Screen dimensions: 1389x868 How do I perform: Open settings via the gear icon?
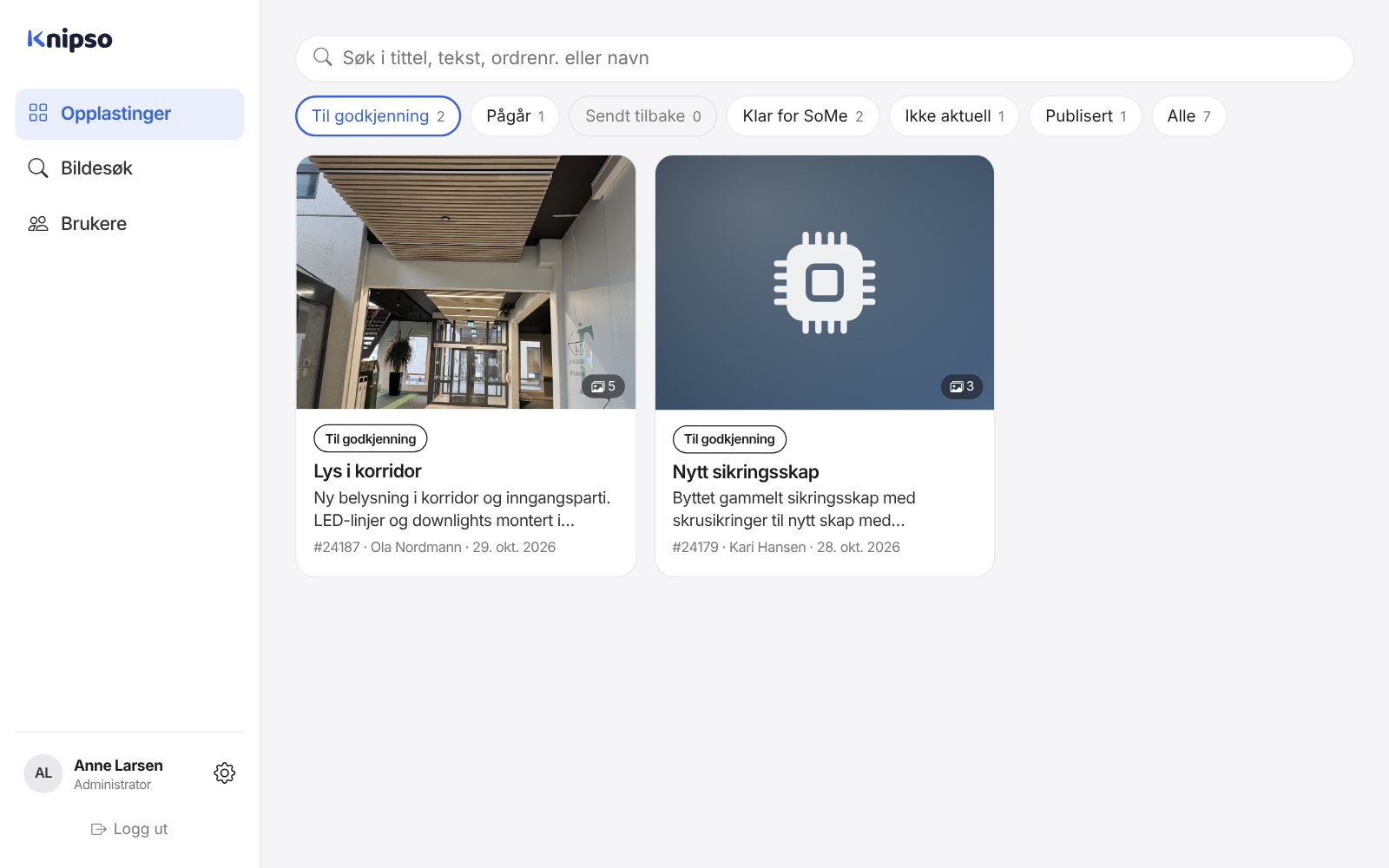coord(225,773)
